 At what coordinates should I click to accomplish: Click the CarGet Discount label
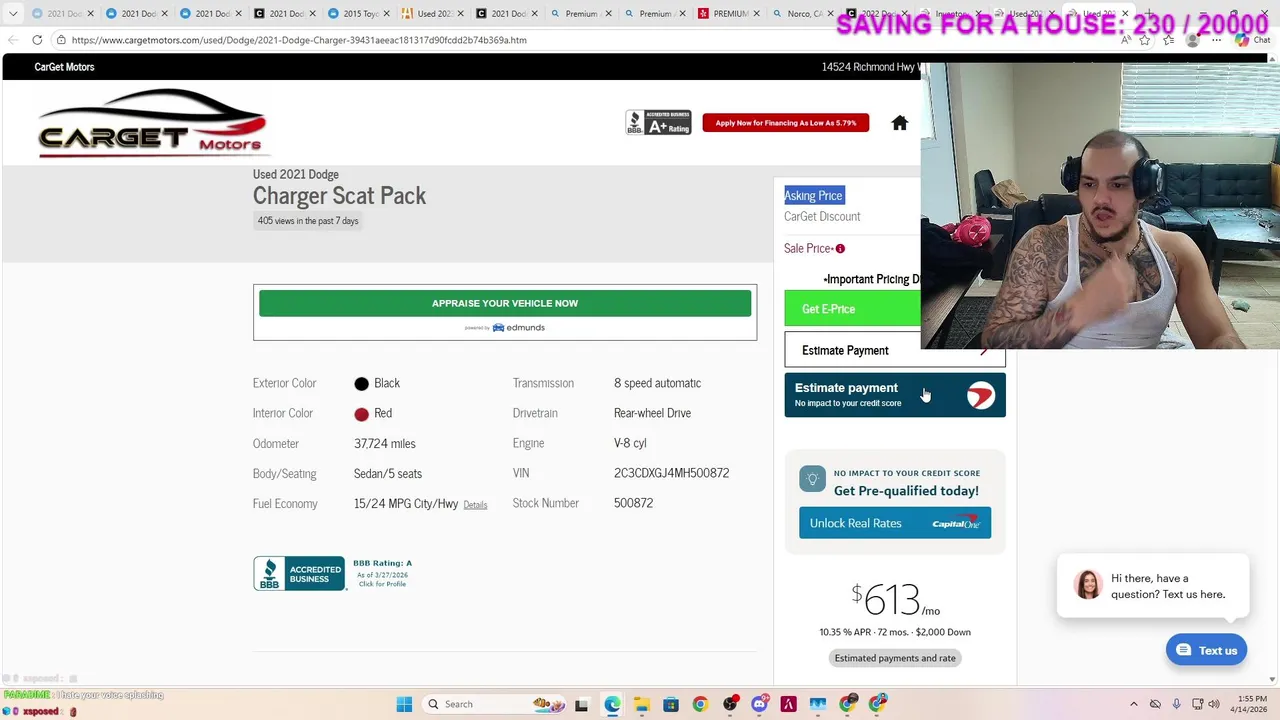point(822,217)
